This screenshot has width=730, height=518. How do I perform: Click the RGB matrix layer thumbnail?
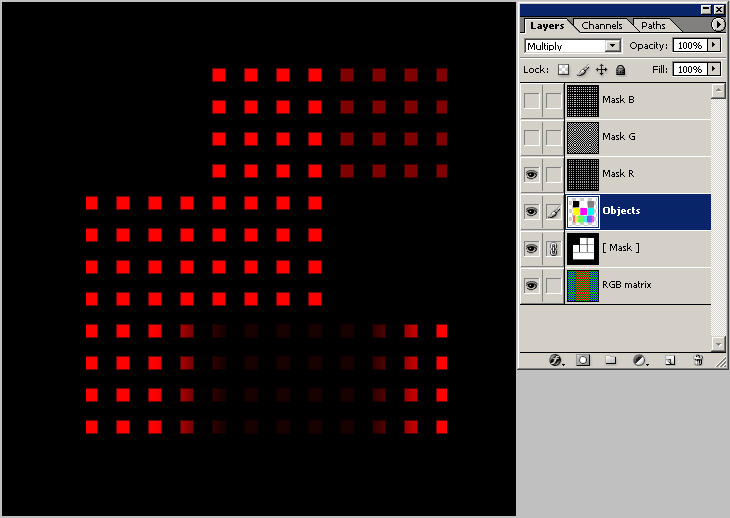click(x=583, y=286)
